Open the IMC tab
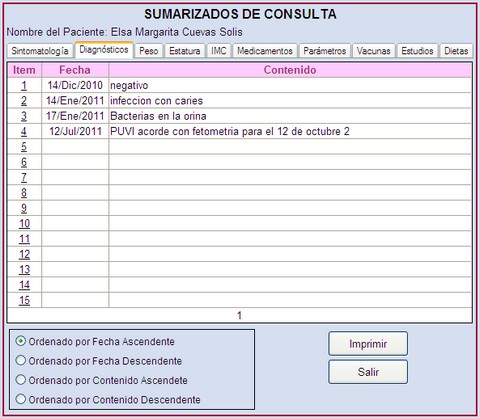This screenshot has width=480, height=418. (219, 51)
